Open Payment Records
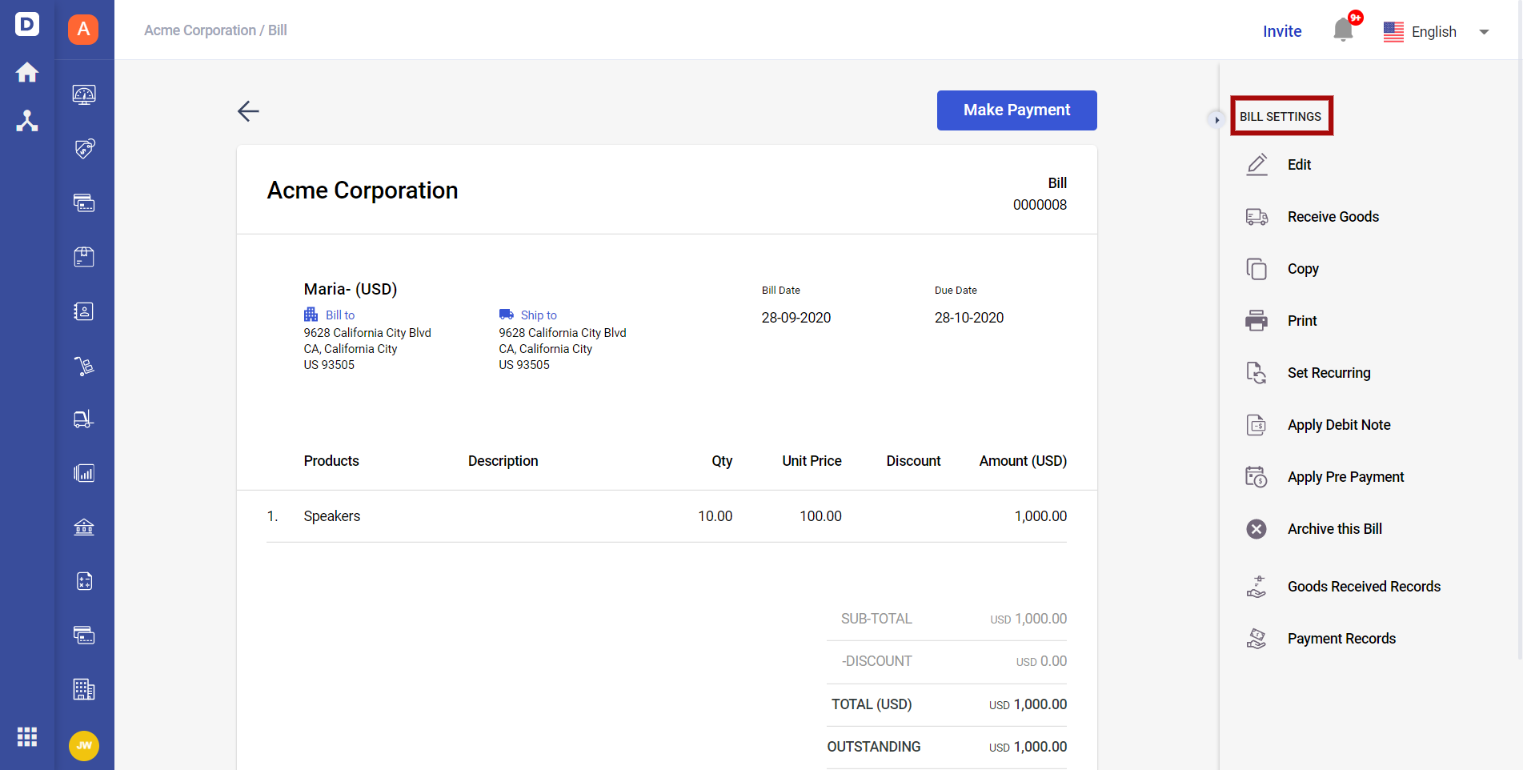 [1342, 639]
